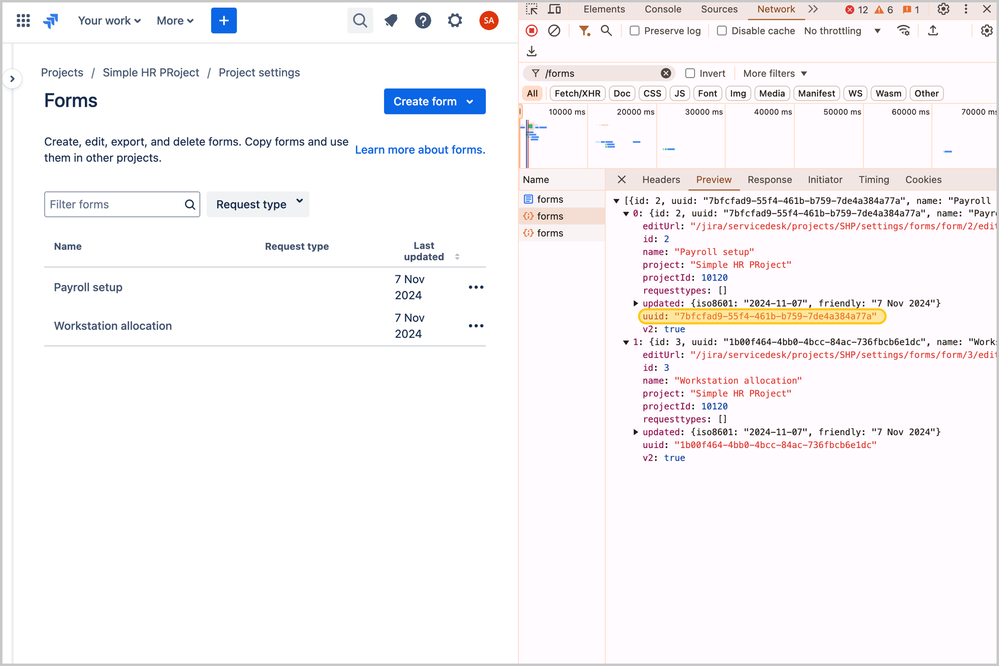Check the Invert filter checkbox

pos(690,74)
